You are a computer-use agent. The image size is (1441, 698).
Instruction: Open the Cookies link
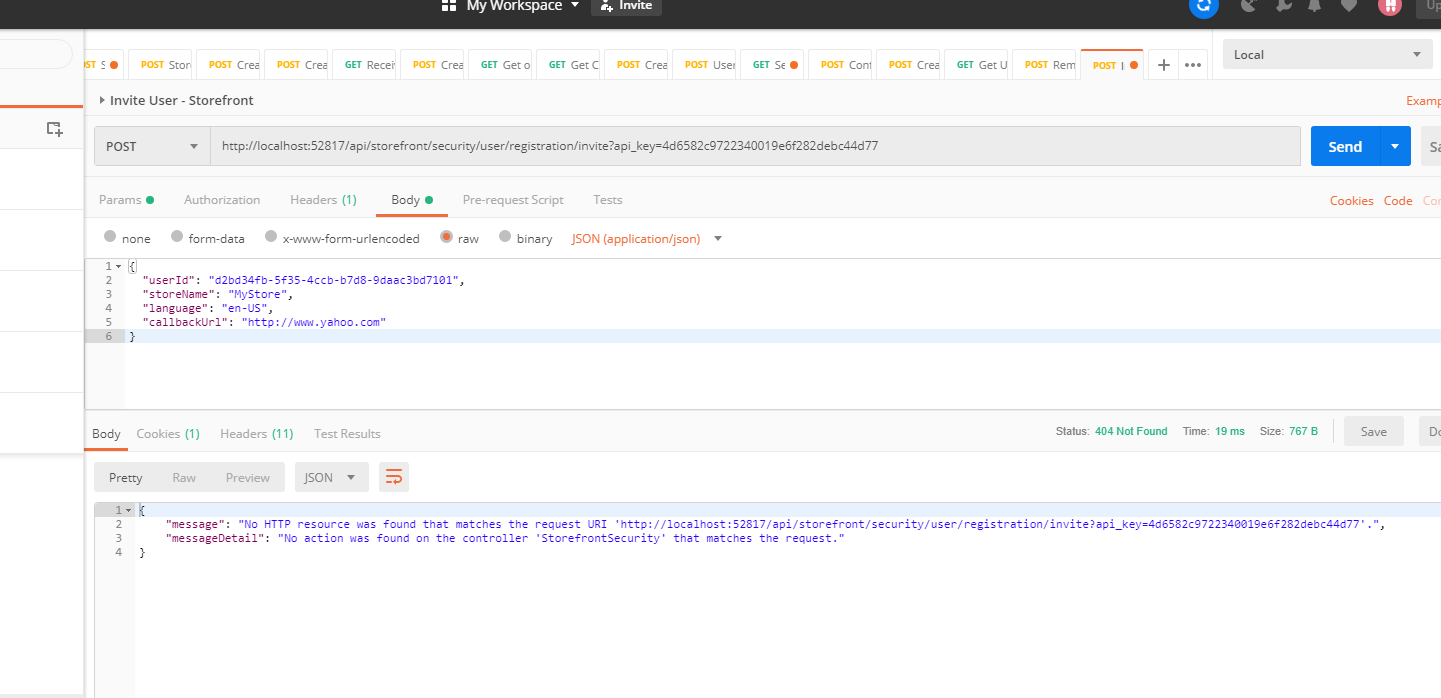click(x=1352, y=201)
